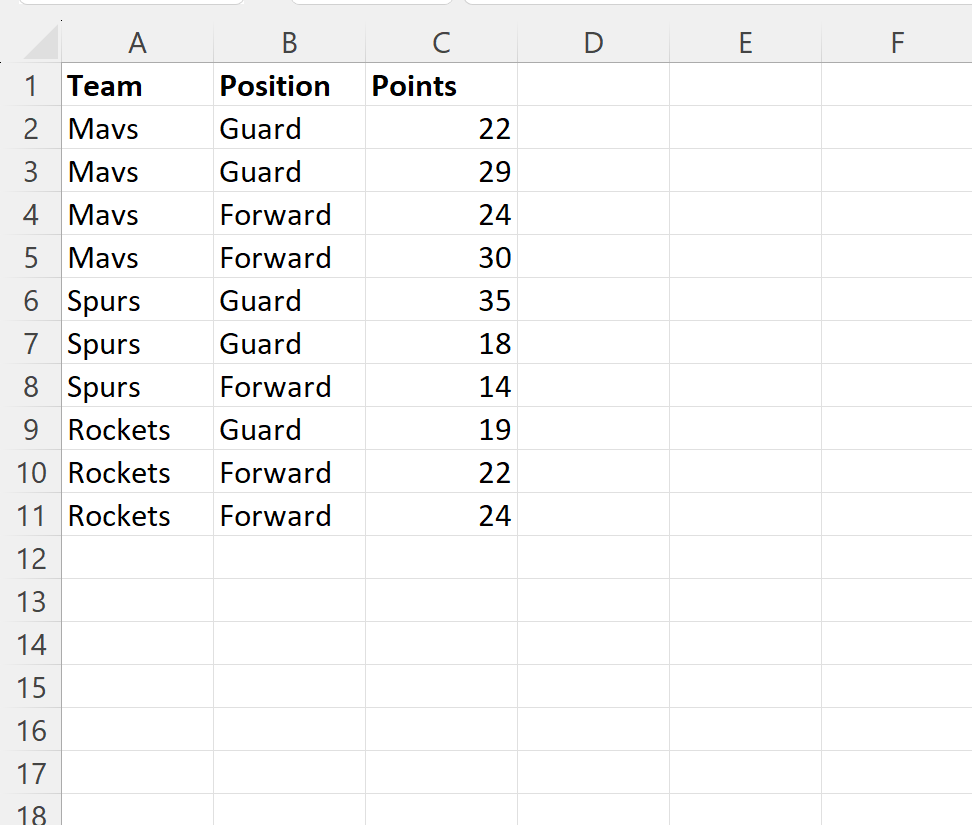Screen dimensions: 972x825
Task: Click the Position header cell
Action: [289, 86]
